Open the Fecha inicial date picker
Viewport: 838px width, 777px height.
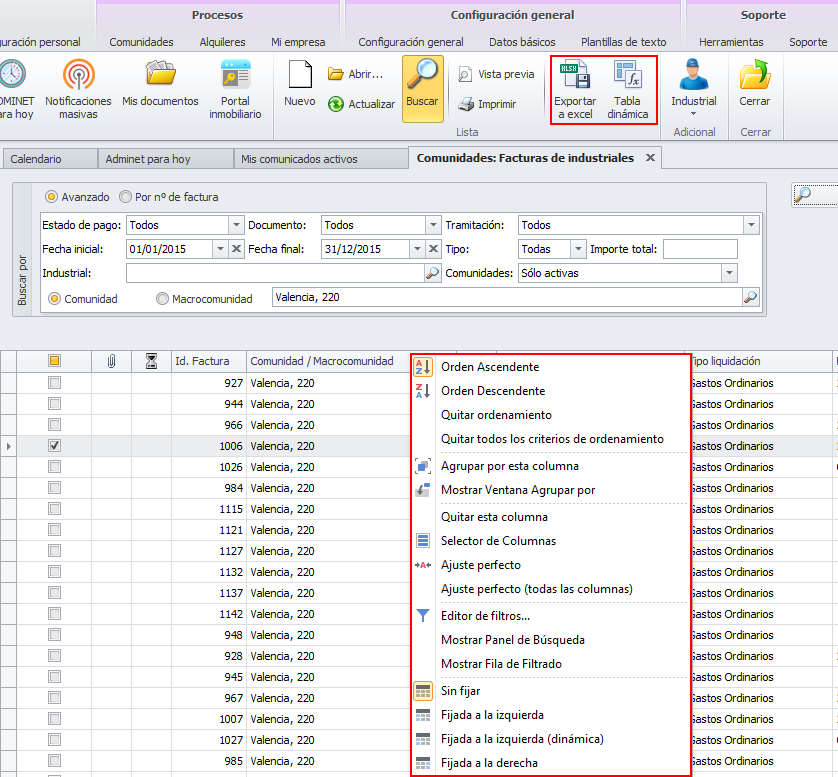click(220, 249)
